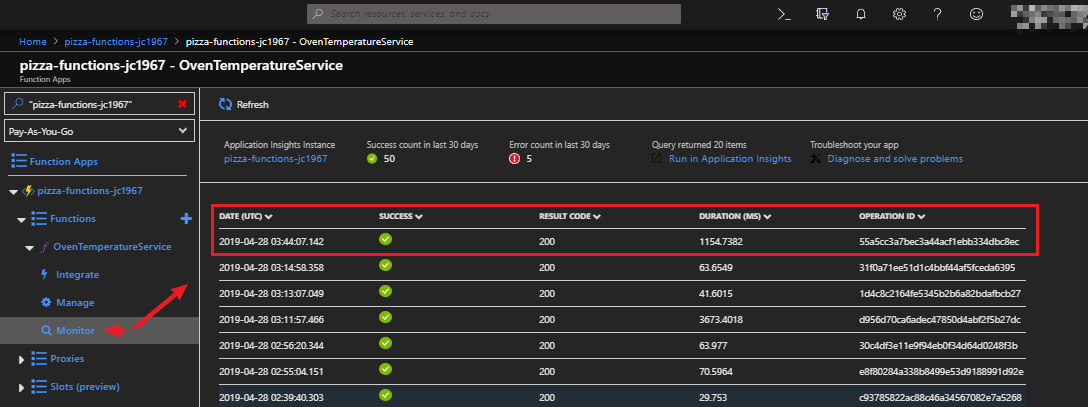Collapse the Functions tree node arrow

click(x=22, y=219)
